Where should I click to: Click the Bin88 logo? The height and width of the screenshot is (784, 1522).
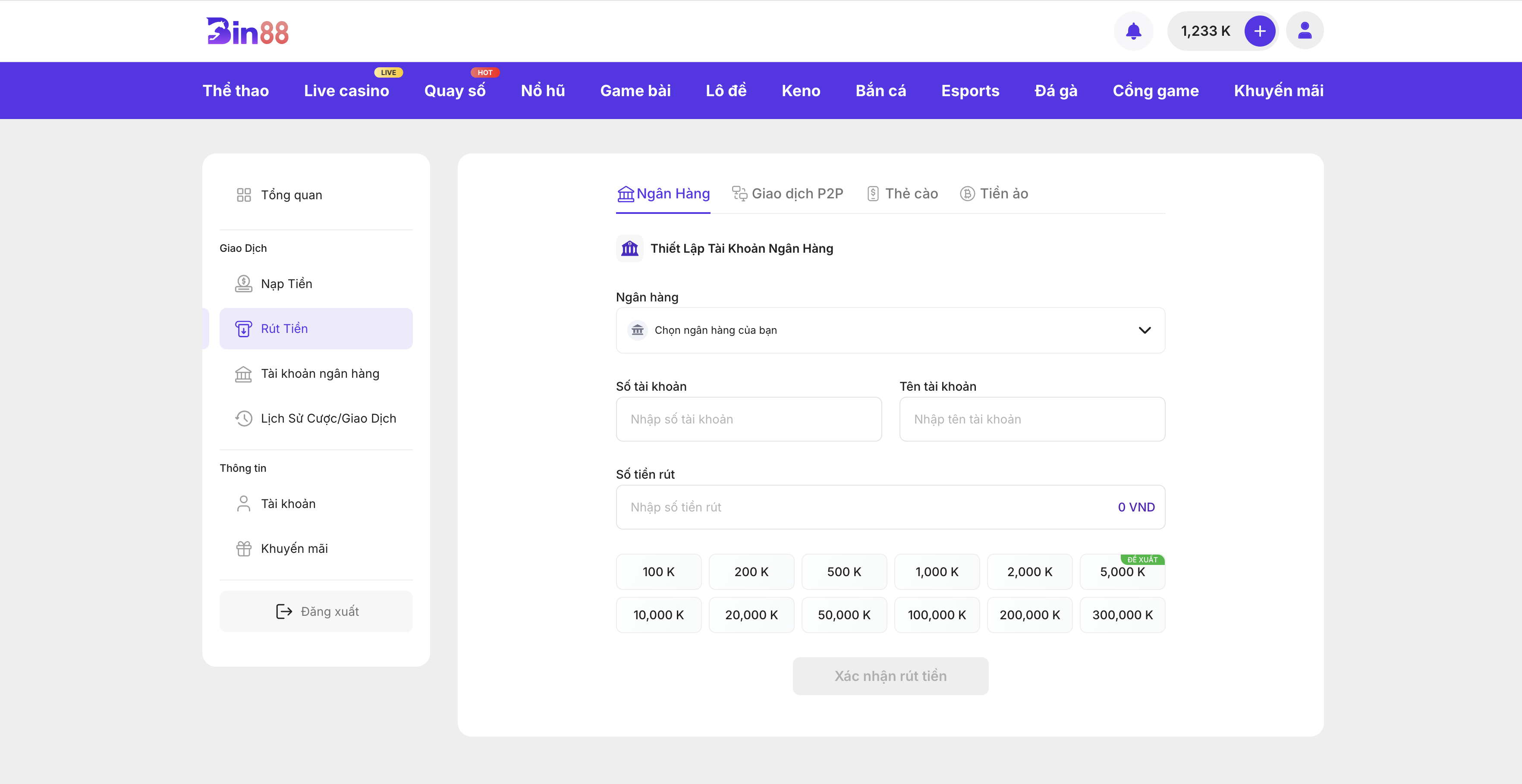[247, 31]
